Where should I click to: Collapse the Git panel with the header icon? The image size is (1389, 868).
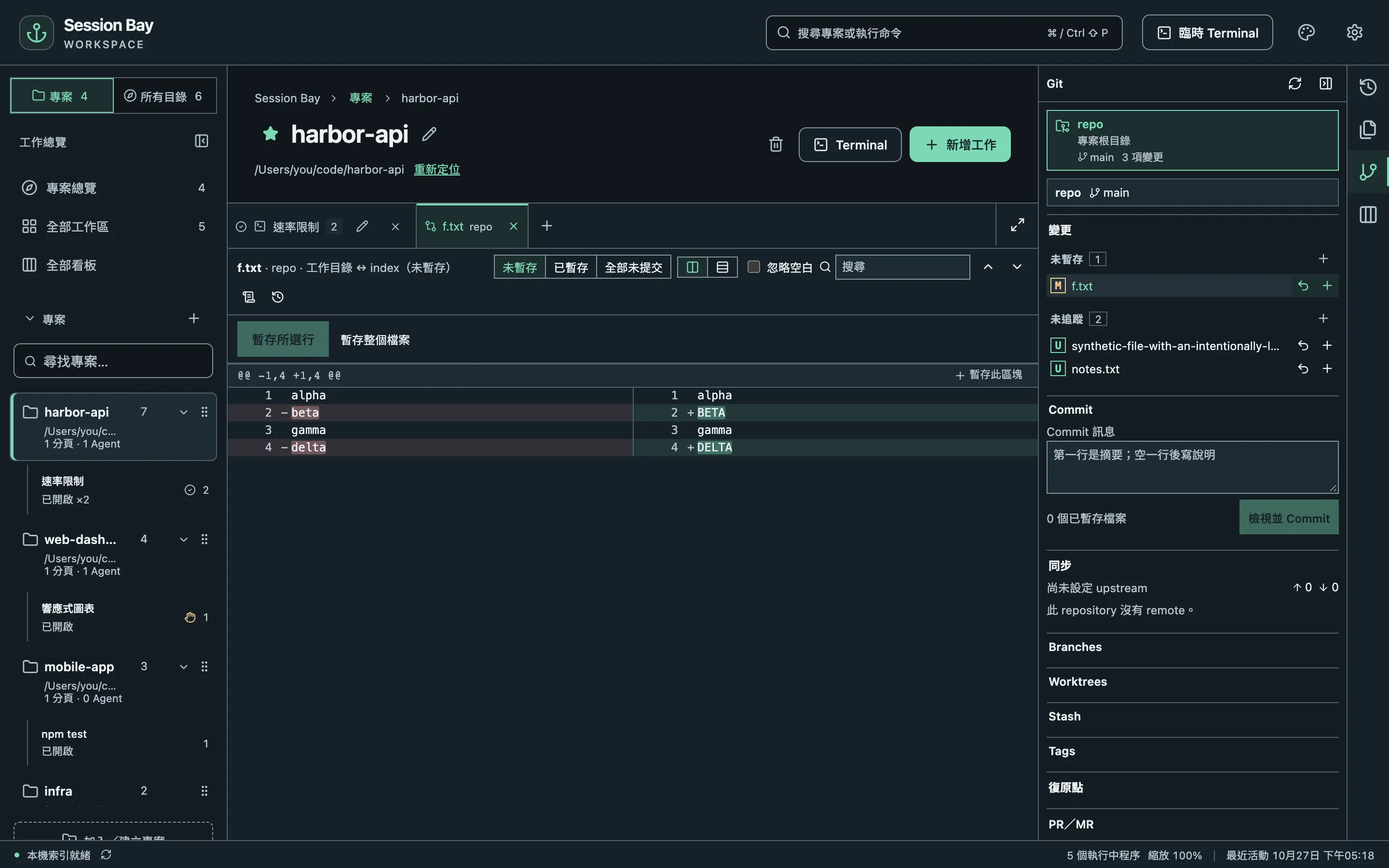pyautogui.click(x=1325, y=83)
